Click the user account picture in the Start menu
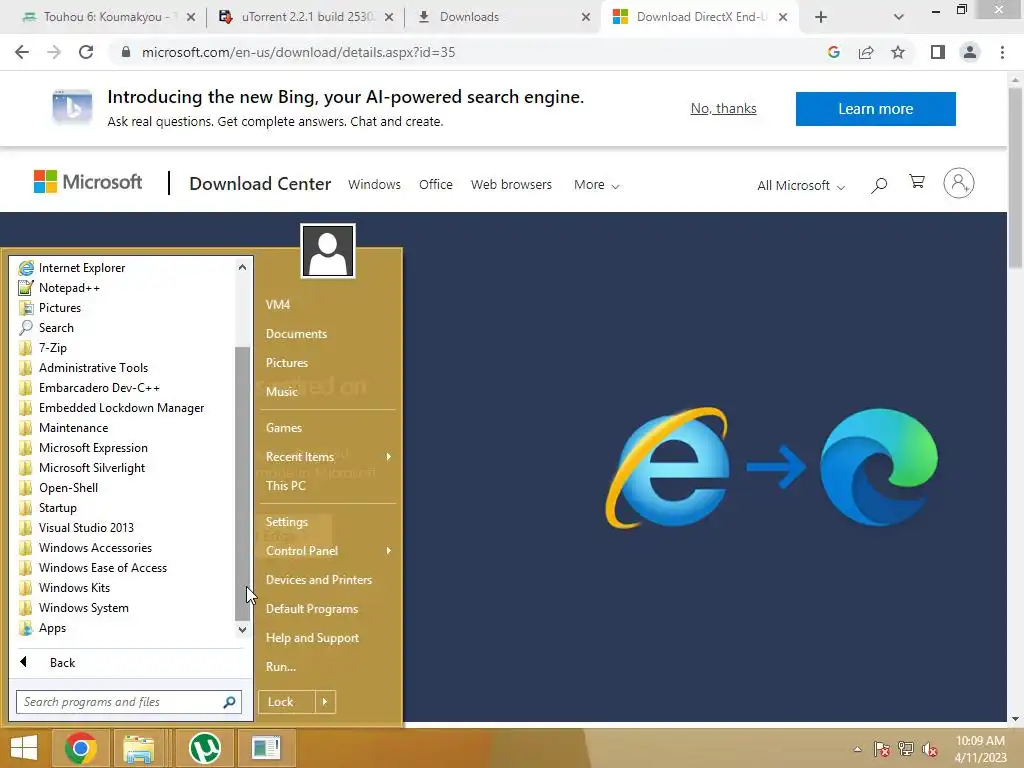The image size is (1024, 768). [x=328, y=251]
